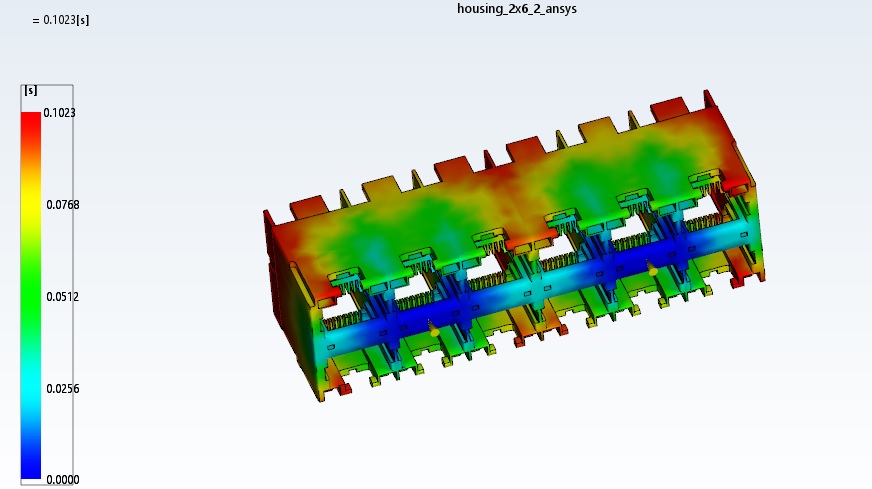Click the '= 0.1023[s]' time readout

[61, 20]
